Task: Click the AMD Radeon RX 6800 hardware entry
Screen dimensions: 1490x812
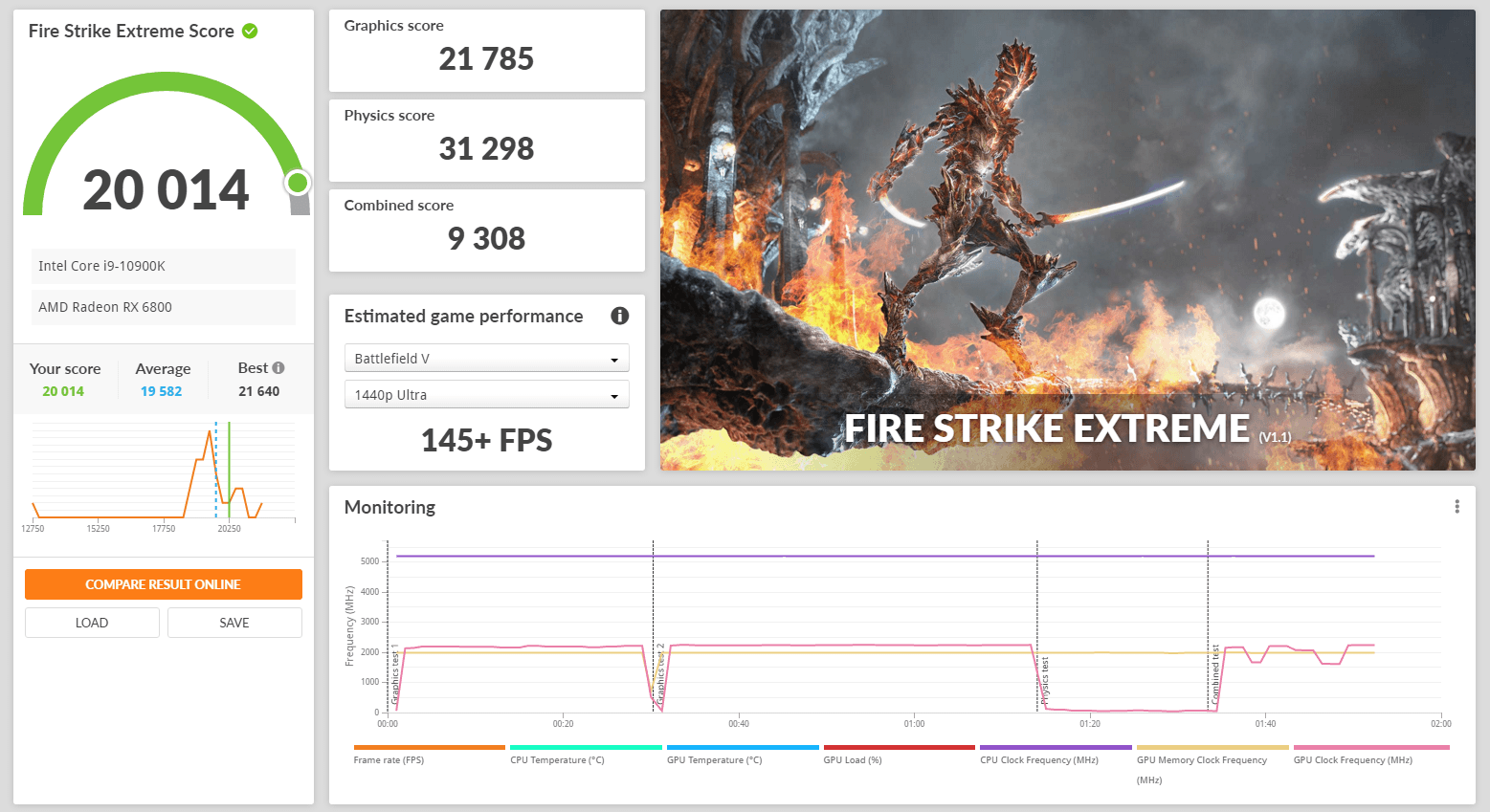Action: click(164, 307)
